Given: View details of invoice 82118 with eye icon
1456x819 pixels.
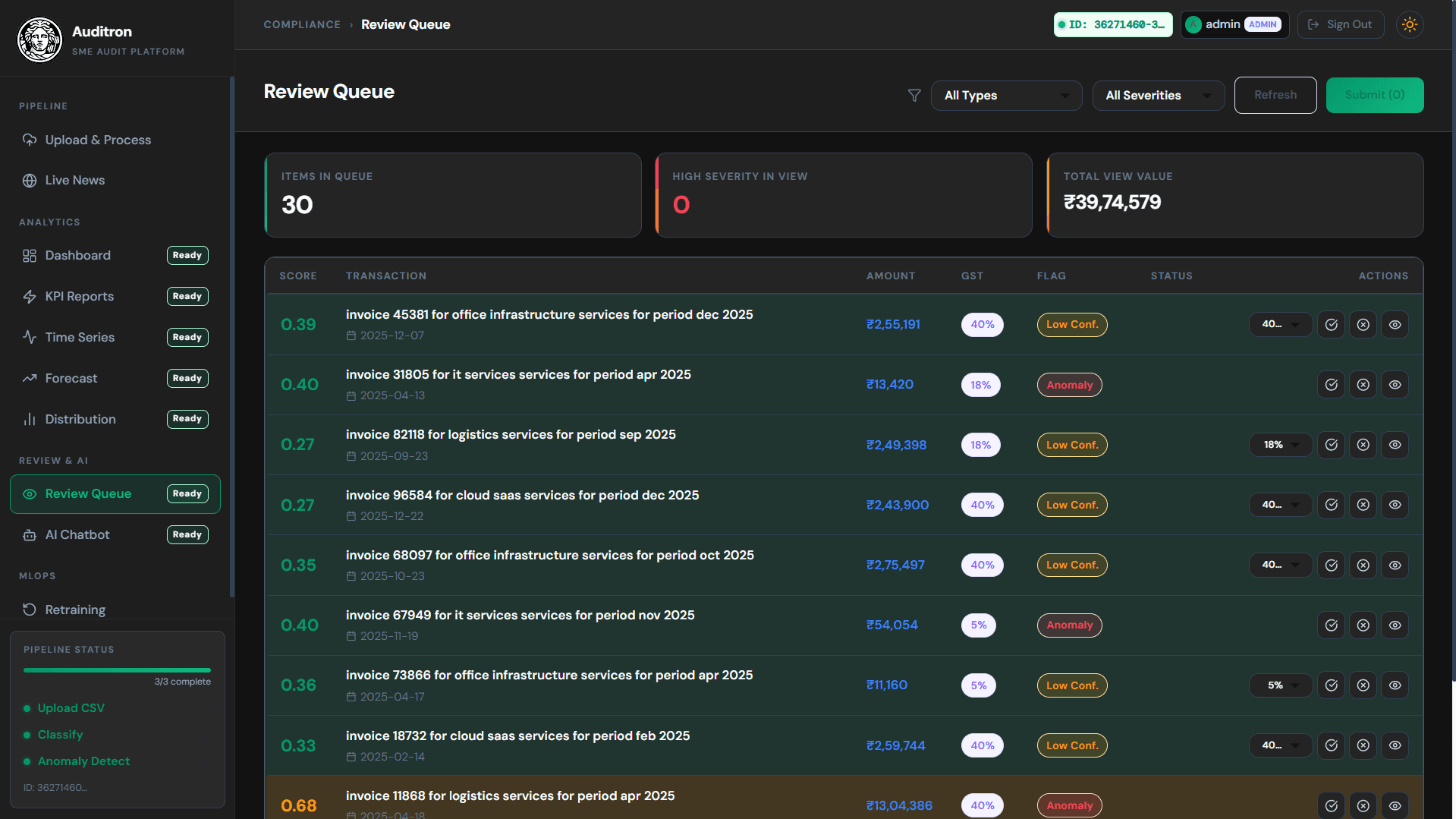Looking at the screenshot, I should 1395,445.
